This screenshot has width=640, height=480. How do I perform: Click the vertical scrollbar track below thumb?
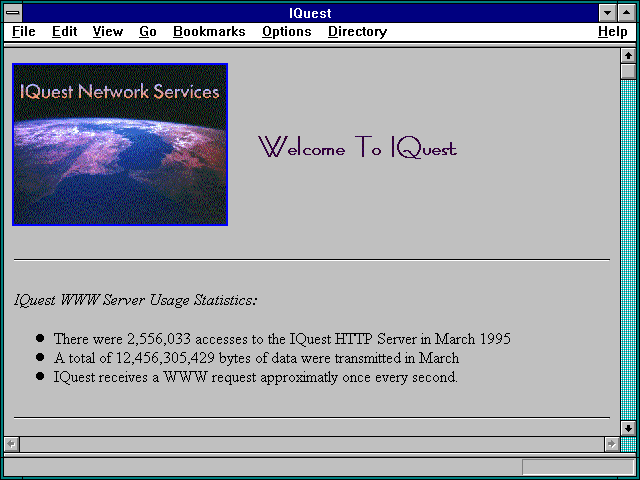pyautogui.click(x=628, y=250)
